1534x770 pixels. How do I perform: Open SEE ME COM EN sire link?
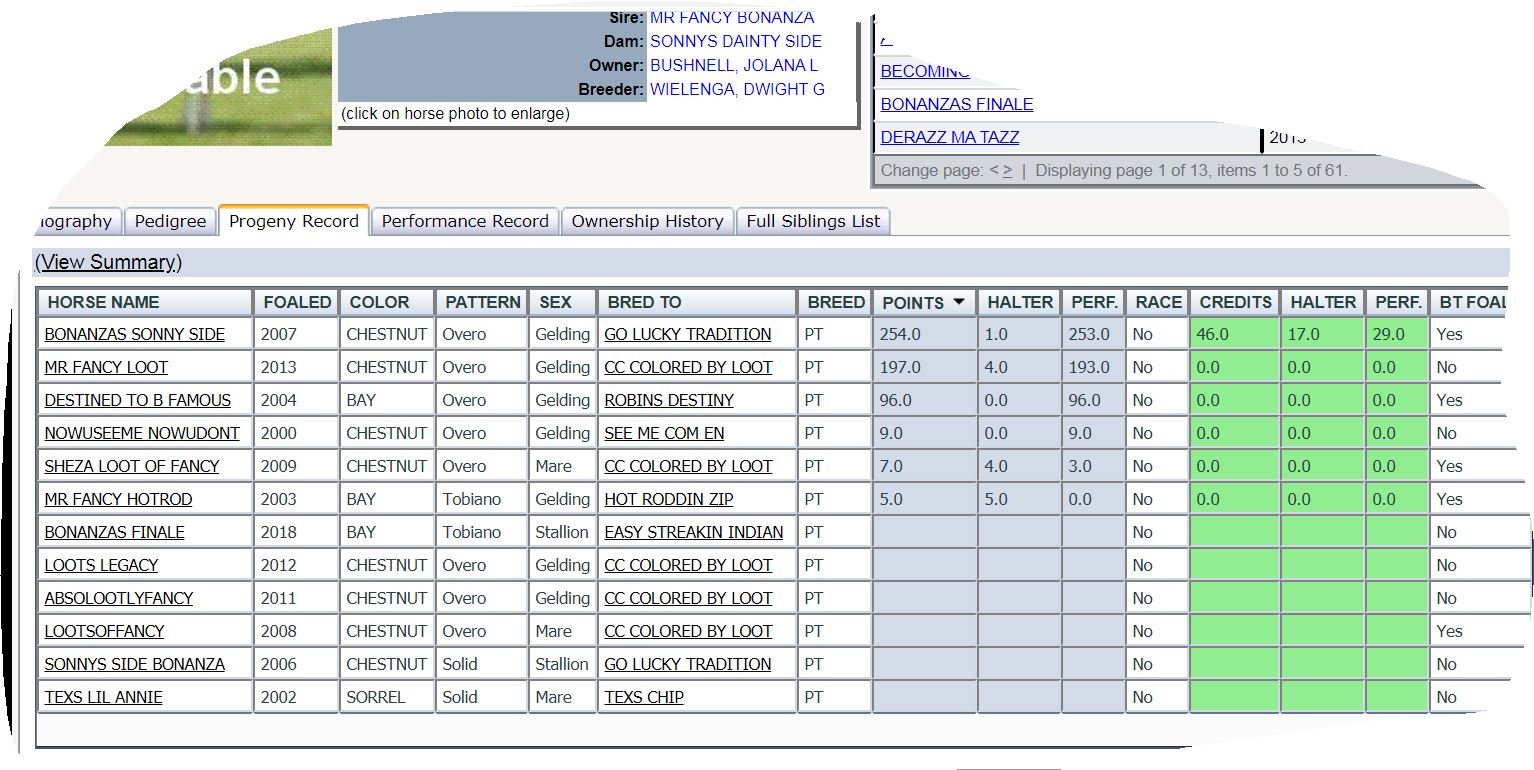[664, 433]
